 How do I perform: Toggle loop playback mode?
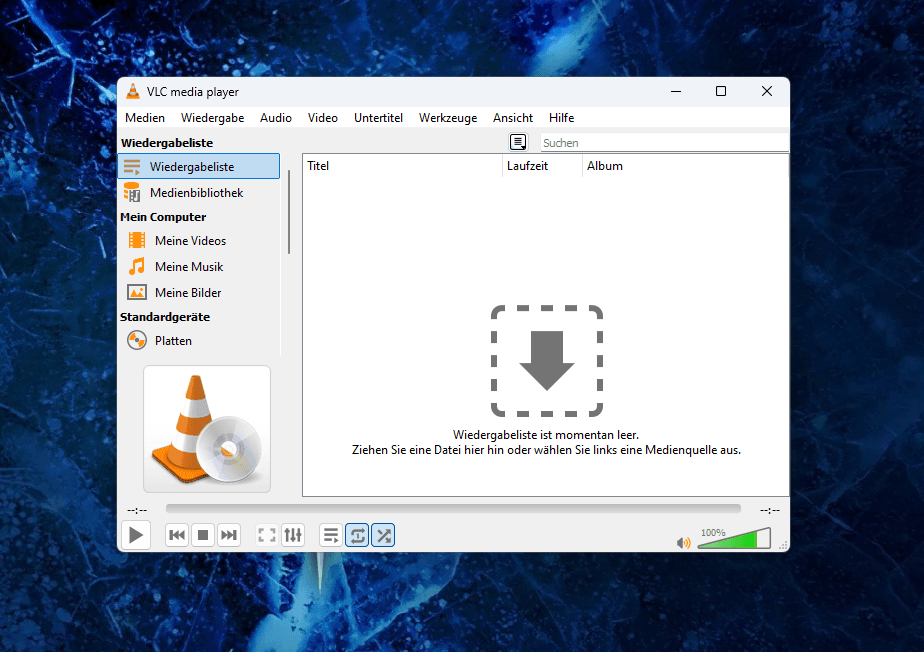click(x=357, y=535)
